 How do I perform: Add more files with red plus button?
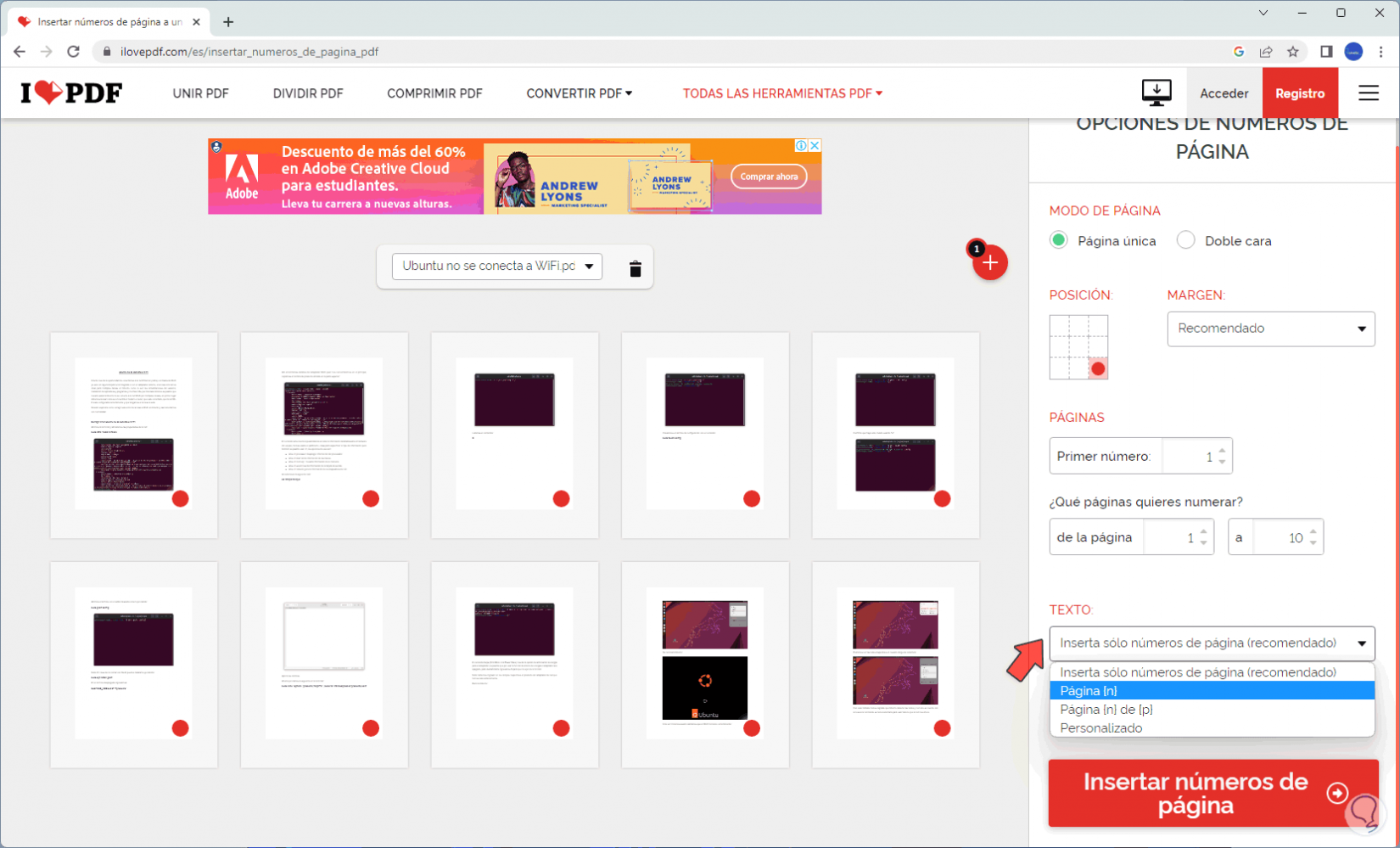(990, 263)
